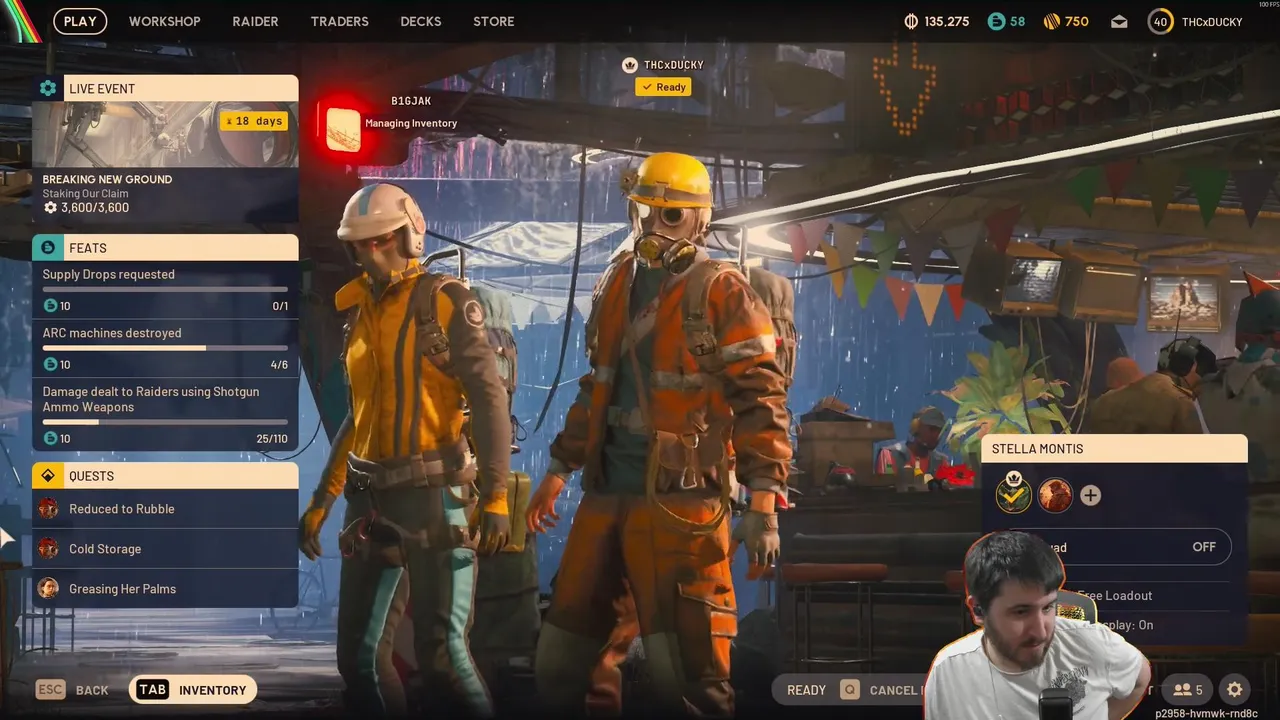This screenshot has height=720, width=1280.
Task: Add a squad member with plus button
Action: click(1090, 495)
